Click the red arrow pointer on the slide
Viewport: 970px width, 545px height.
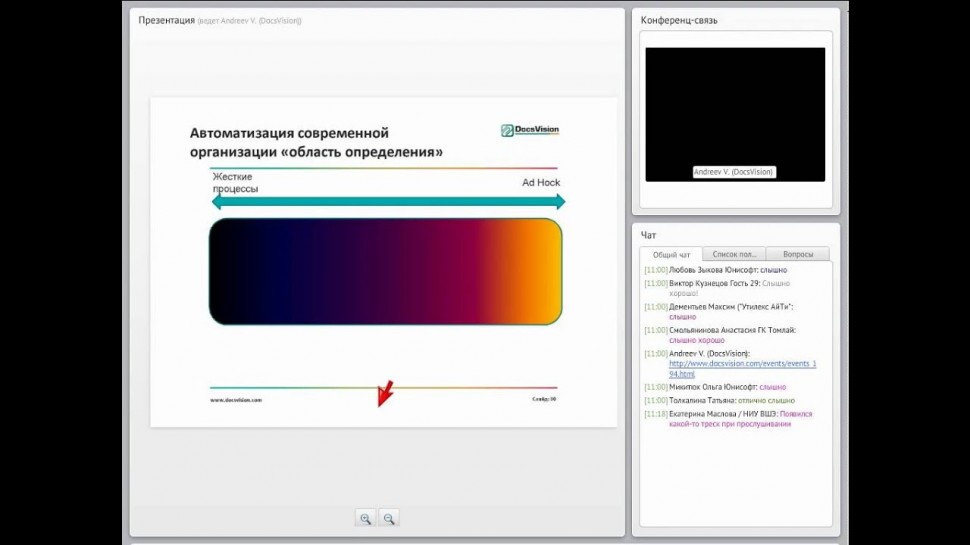[384, 393]
